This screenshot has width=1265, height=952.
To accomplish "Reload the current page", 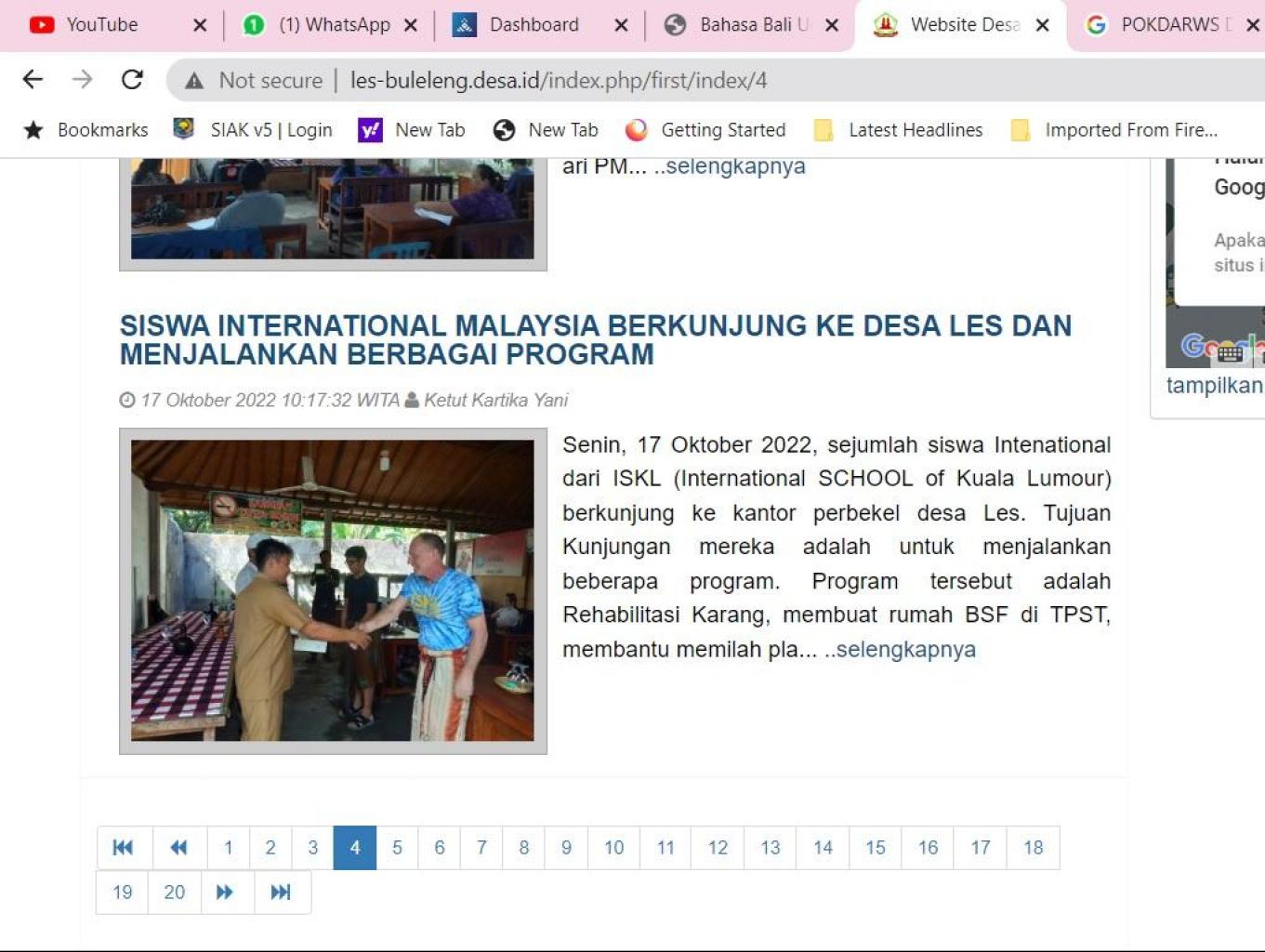I will click(x=132, y=80).
